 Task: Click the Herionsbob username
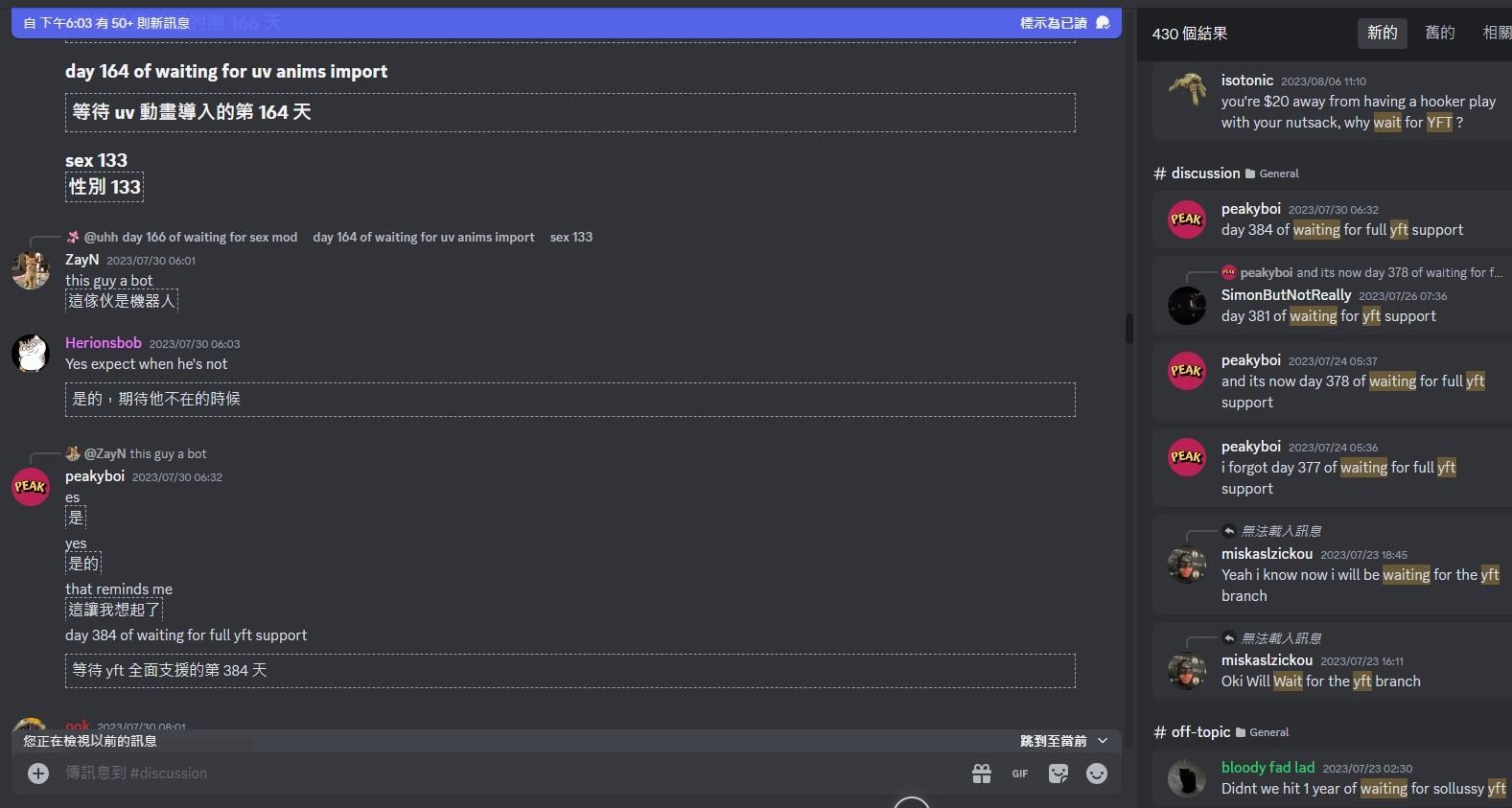[x=104, y=343]
